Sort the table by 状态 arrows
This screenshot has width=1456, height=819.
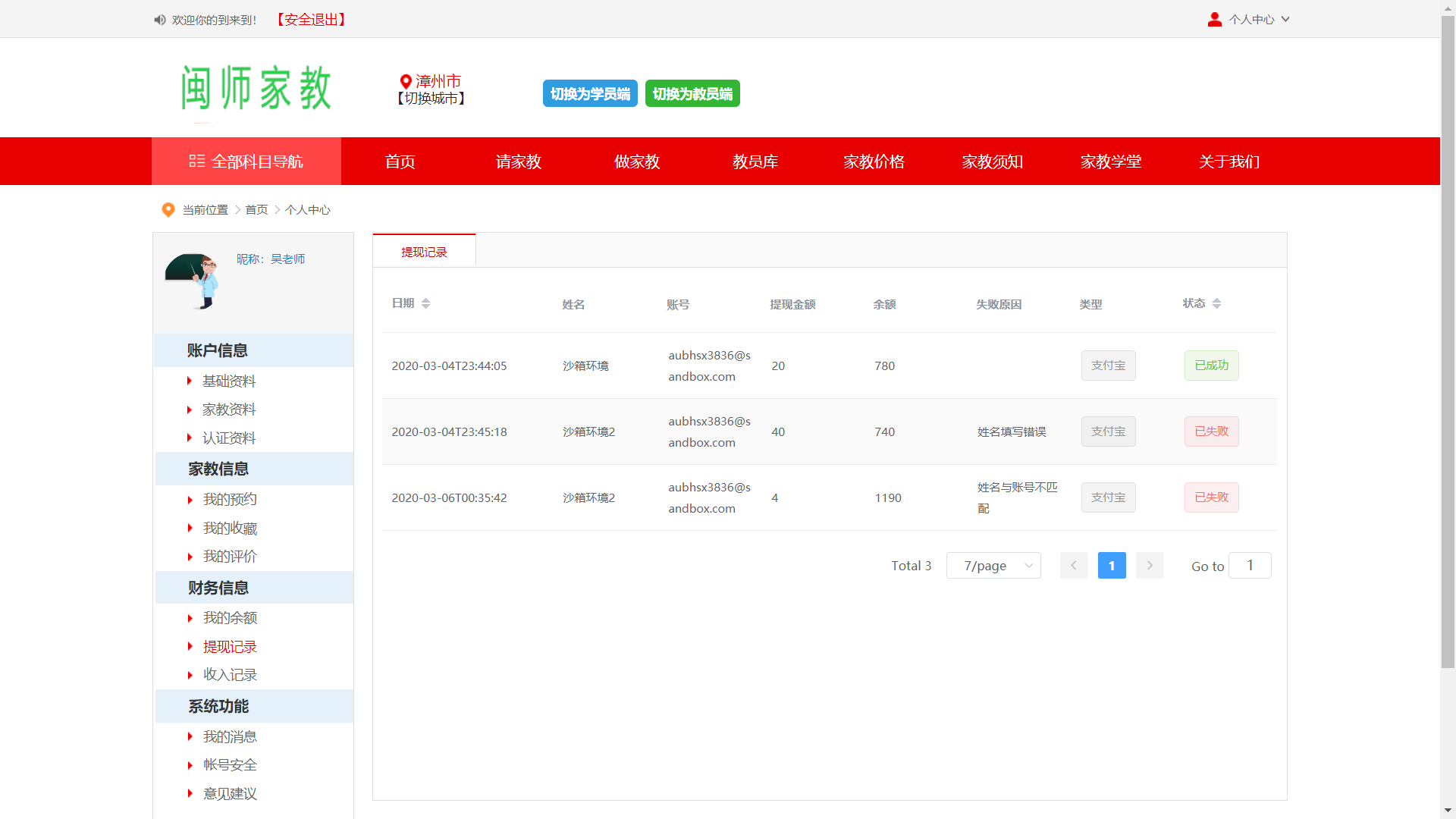(1216, 303)
